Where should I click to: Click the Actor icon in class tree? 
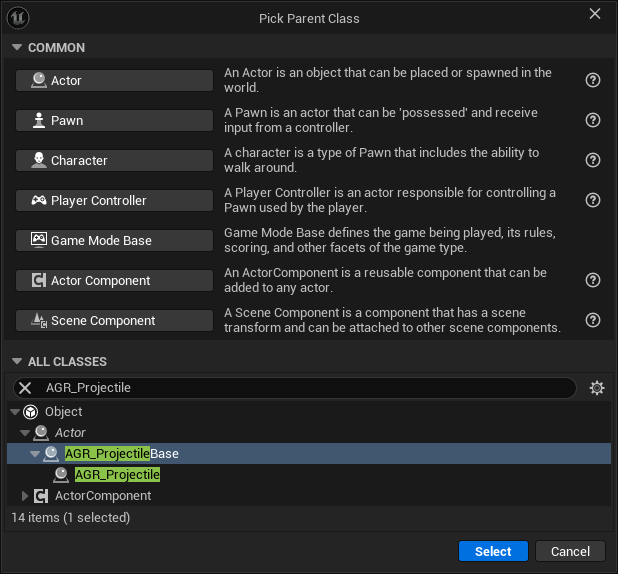click(x=41, y=433)
